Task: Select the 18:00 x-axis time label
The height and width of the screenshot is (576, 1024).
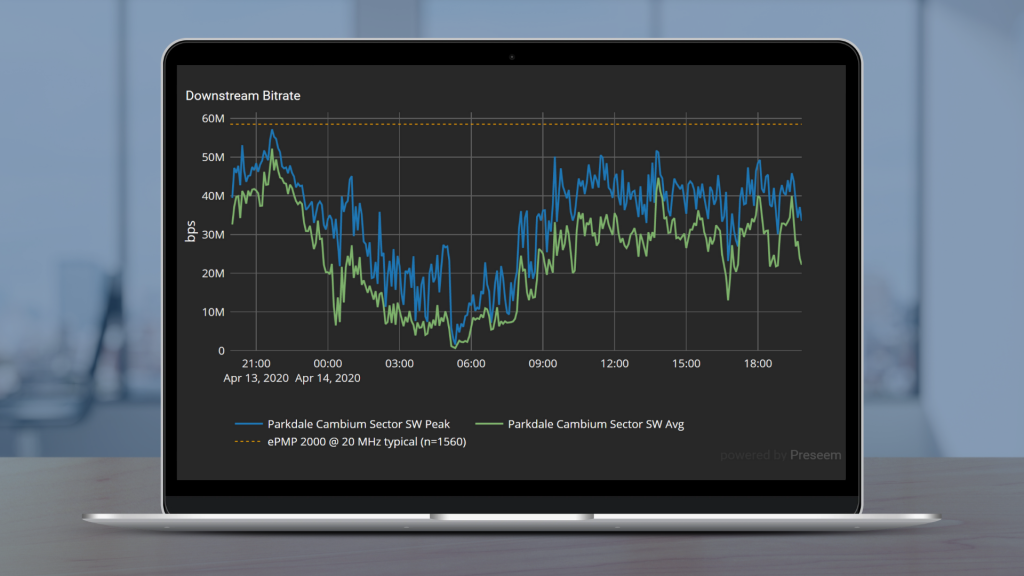Action: coord(758,364)
